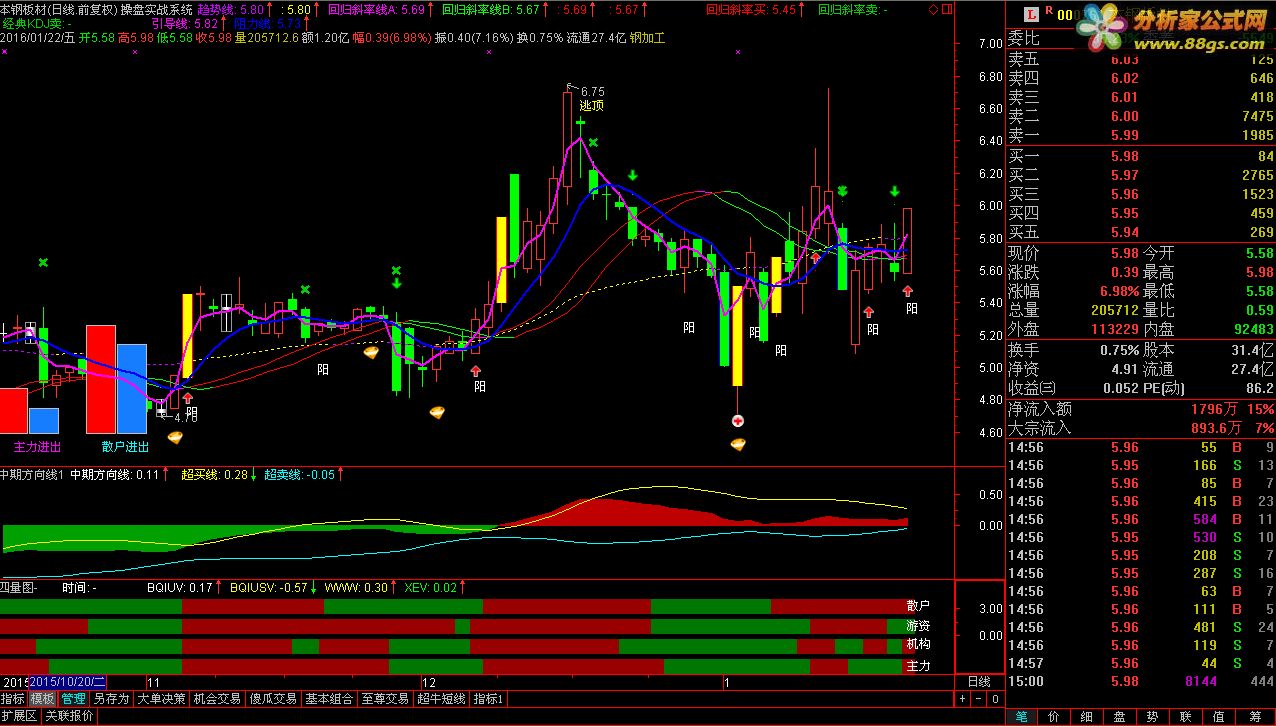Image resolution: width=1276 pixels, height=727 pixels.
Task: Click the 15:00 tick with volume 8144
Action: click(x=1141, y=681)
